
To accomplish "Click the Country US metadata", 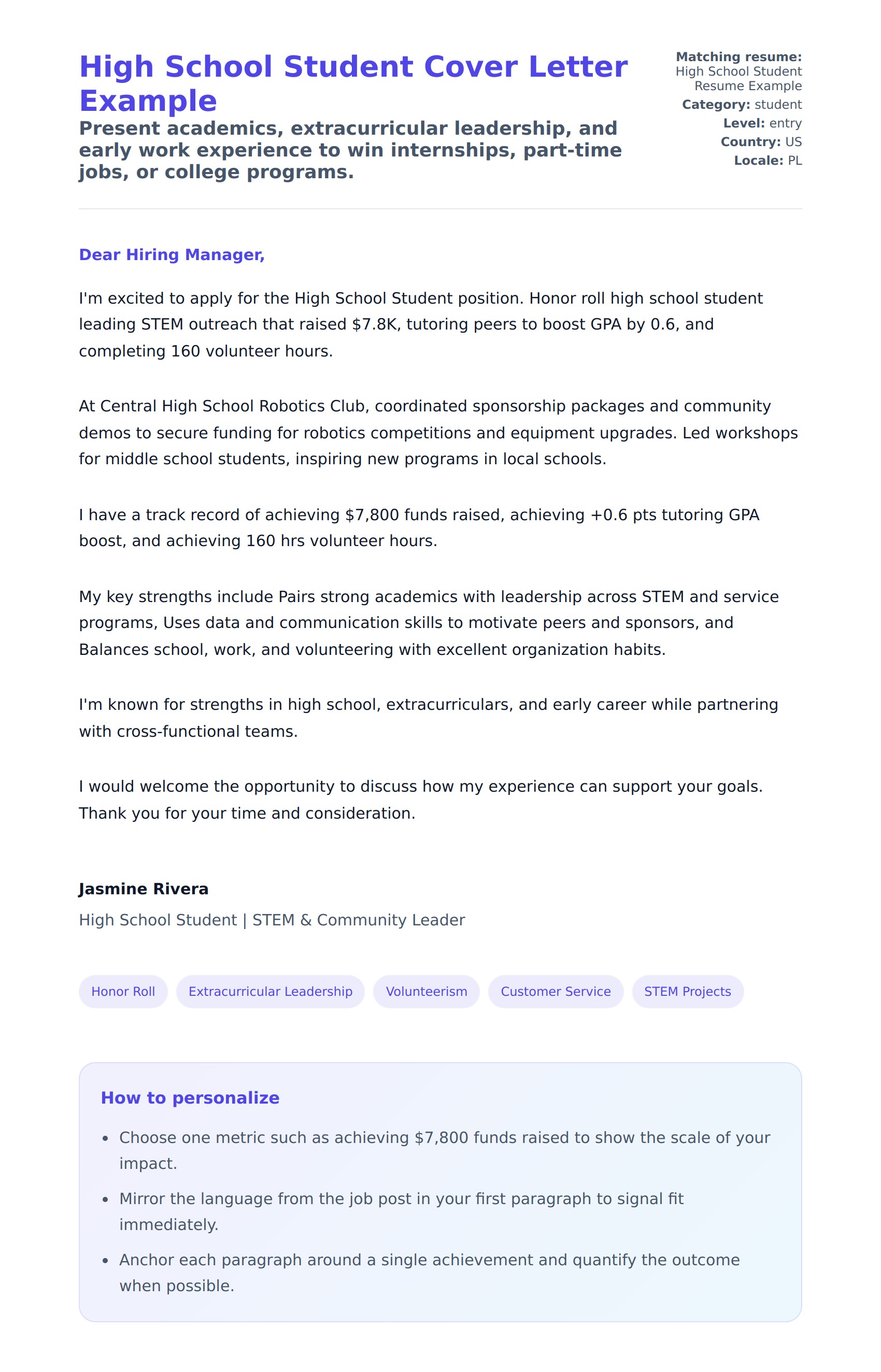I will click(x=761, y=142).
